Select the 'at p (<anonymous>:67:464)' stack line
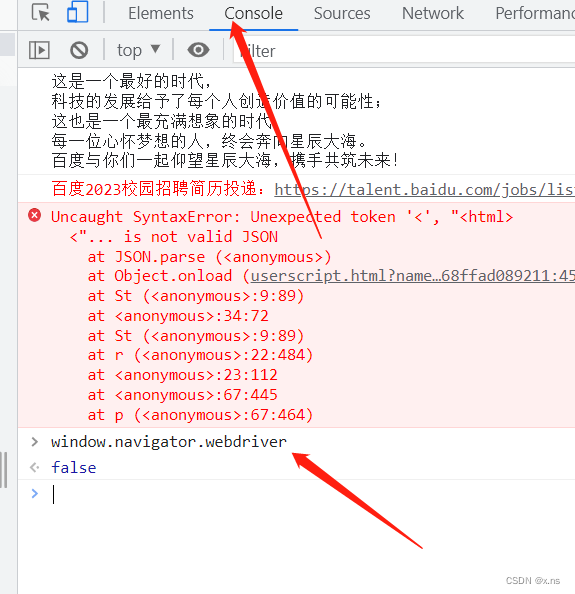575x594 pixels. pyautogui.click(x=200, y=415)
